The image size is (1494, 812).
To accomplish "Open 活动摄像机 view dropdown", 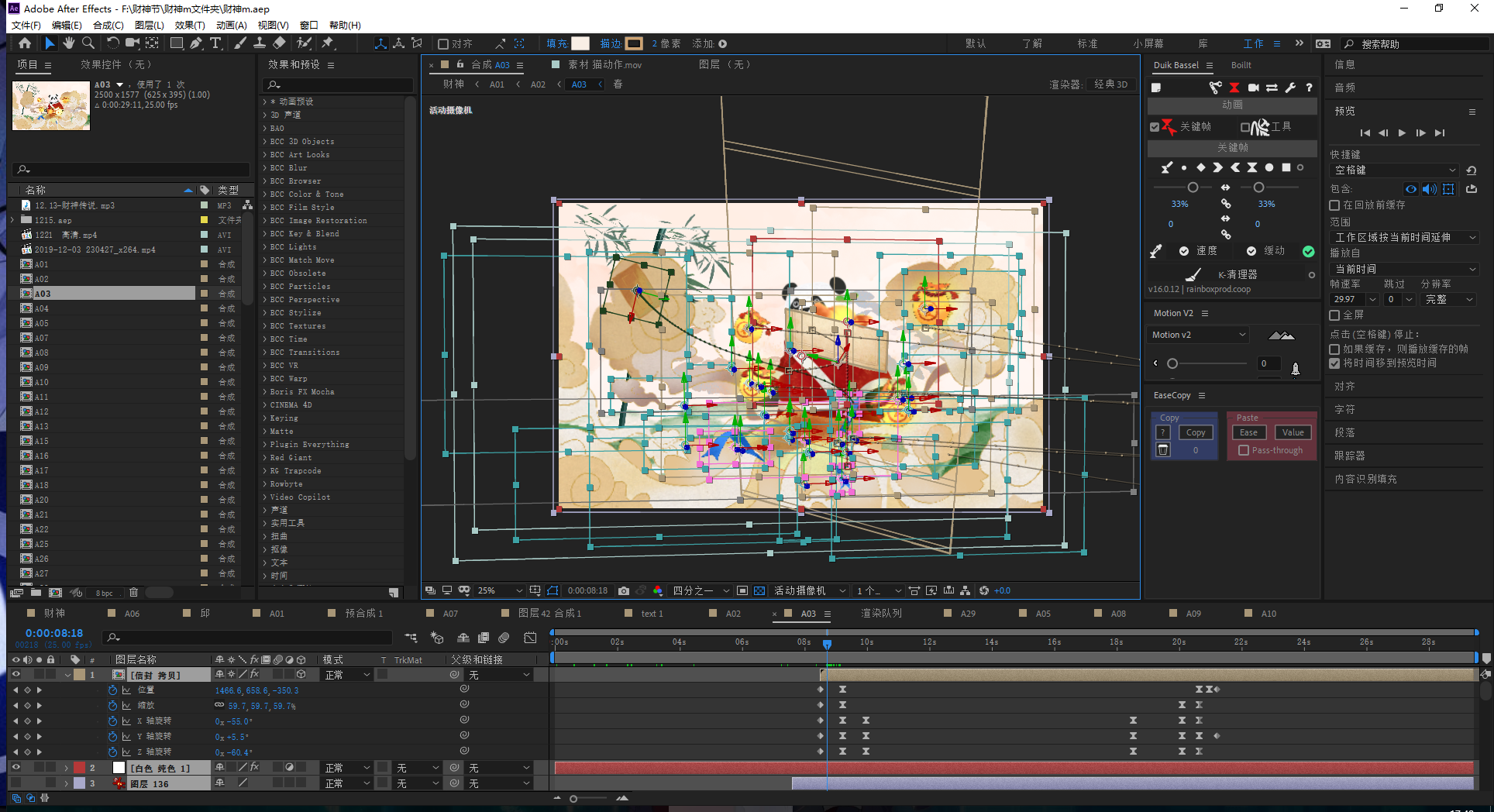I will pyautogui.click(x=809, y=590).
